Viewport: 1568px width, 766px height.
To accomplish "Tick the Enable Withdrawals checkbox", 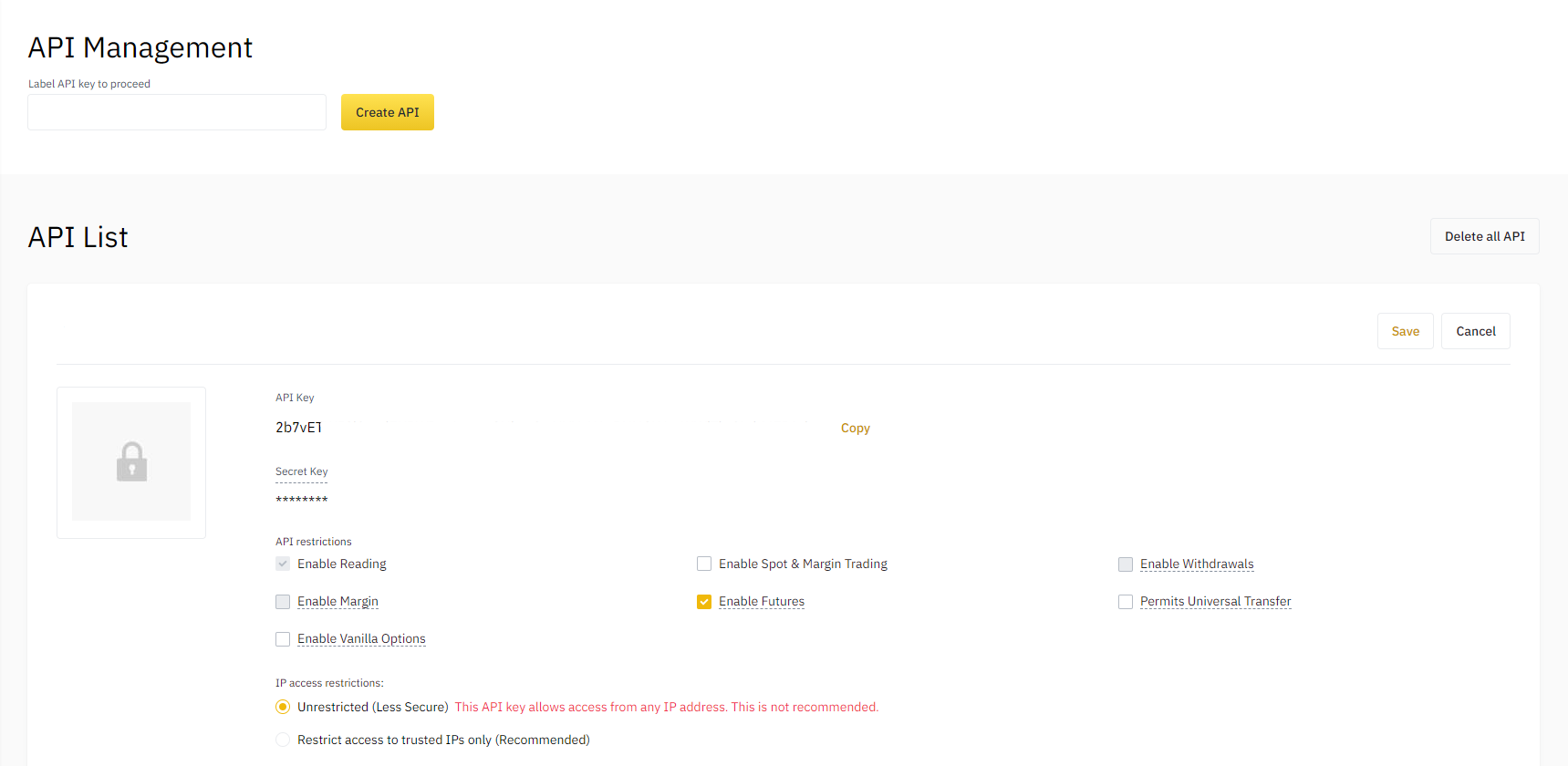I will pyautogui.click(x=1126, y=564).
